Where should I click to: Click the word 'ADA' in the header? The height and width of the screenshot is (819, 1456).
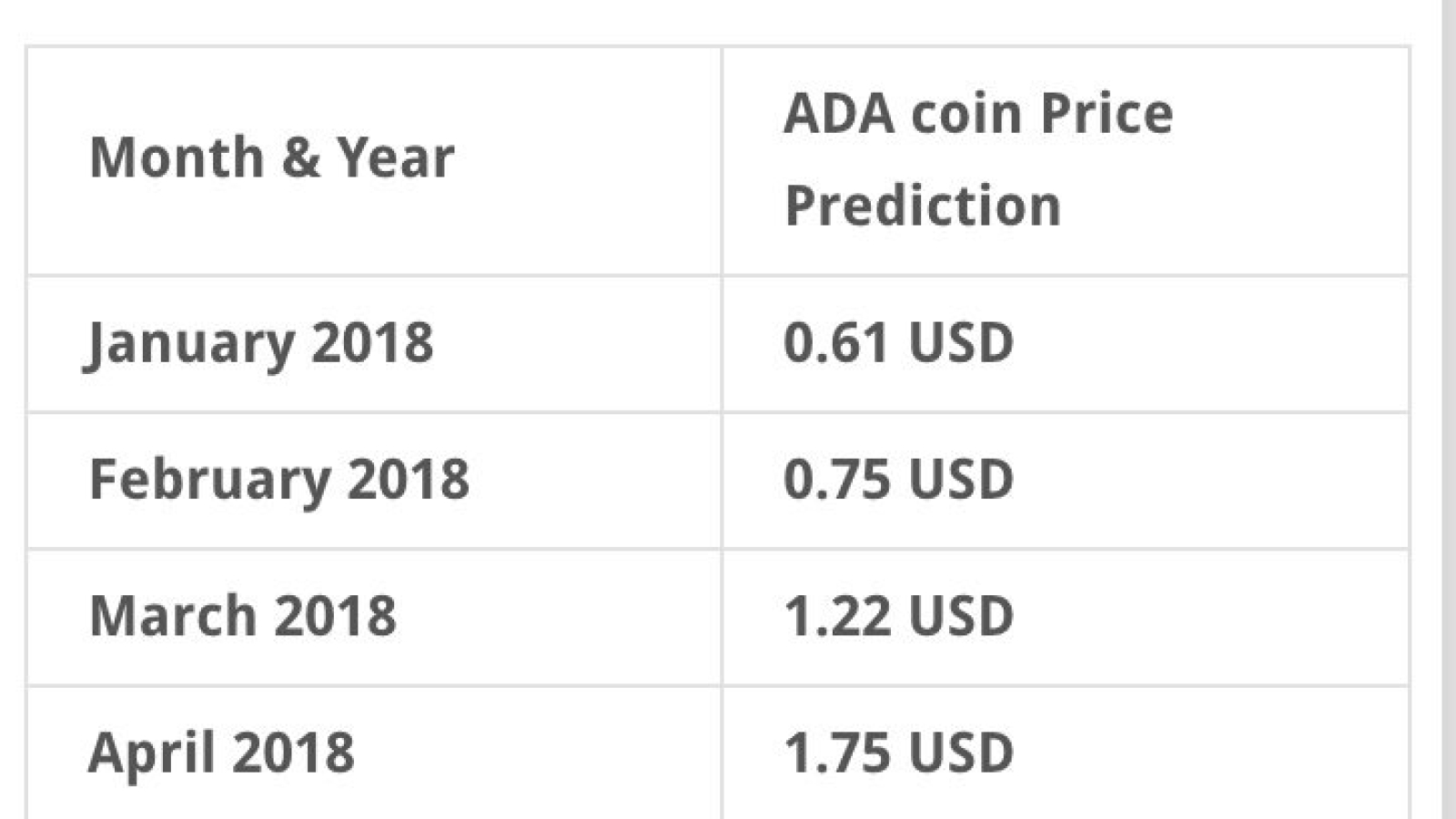839,114
